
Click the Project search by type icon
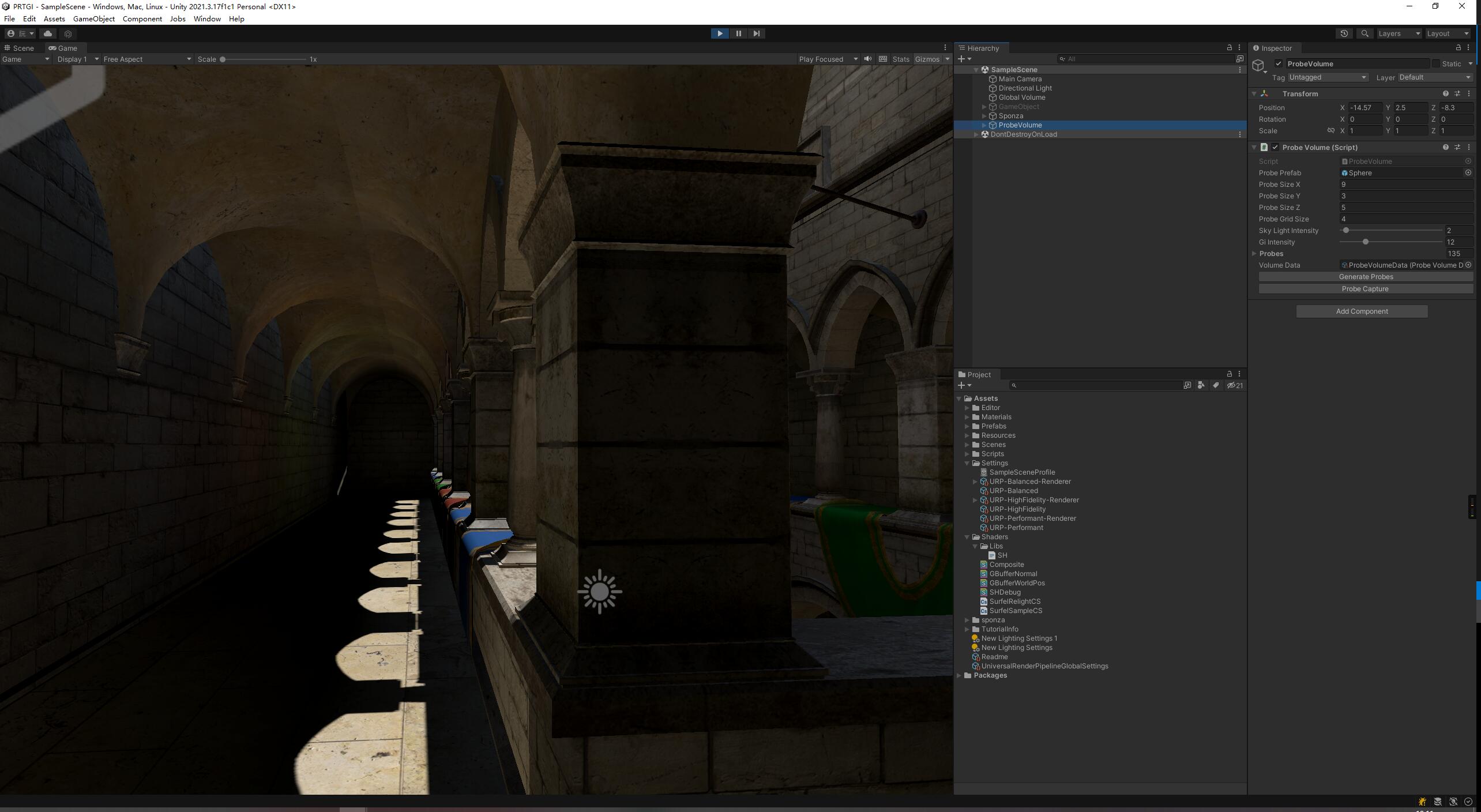(1201, 385)
